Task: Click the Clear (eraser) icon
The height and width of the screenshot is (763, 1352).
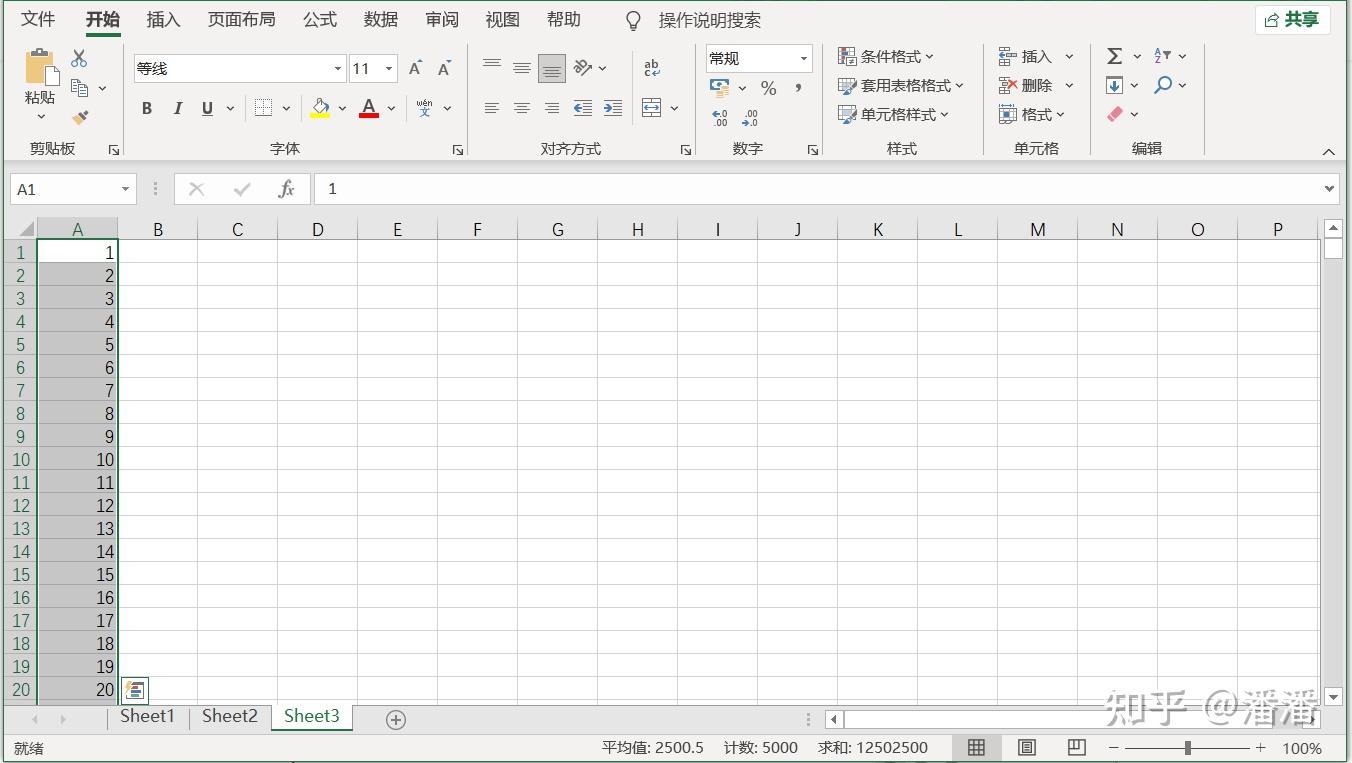Action: 1114,114
